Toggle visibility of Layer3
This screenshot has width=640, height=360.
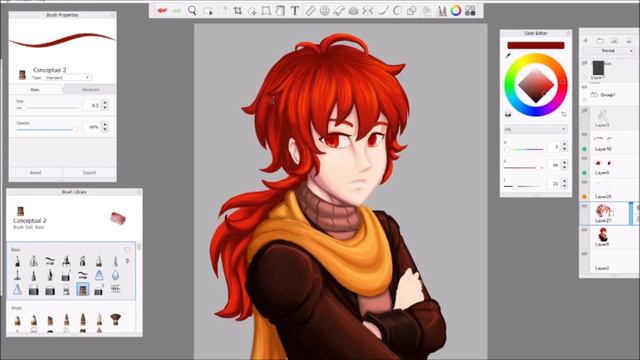(584, 111)
